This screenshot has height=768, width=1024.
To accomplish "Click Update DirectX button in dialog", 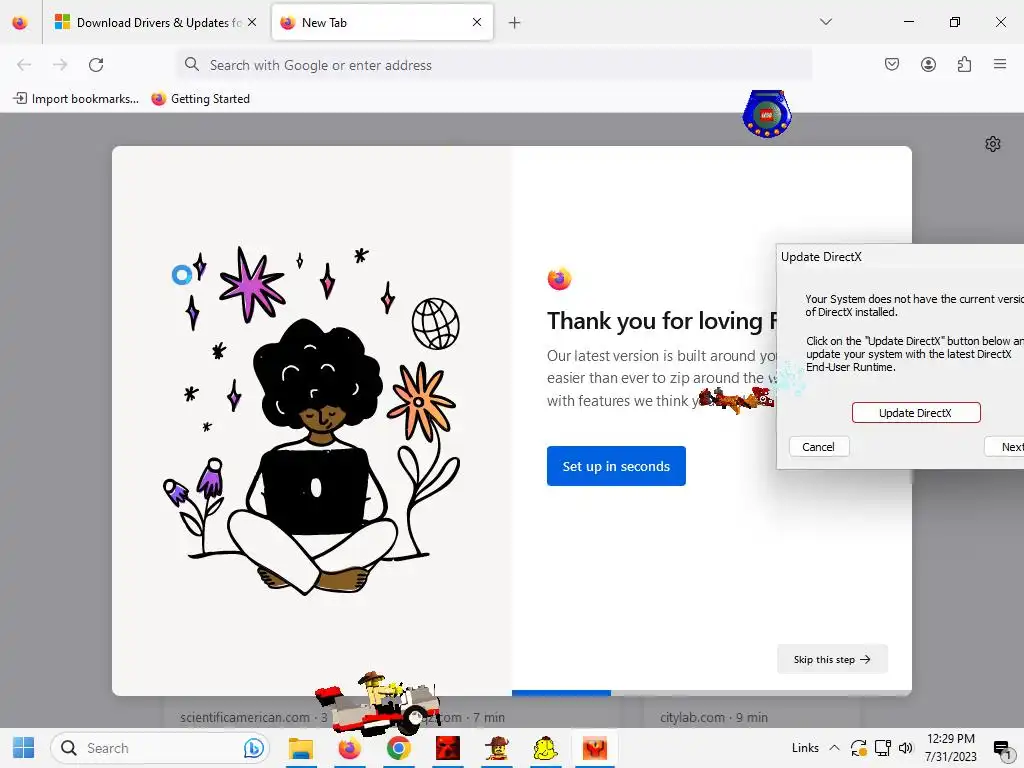I will (916, 413).
